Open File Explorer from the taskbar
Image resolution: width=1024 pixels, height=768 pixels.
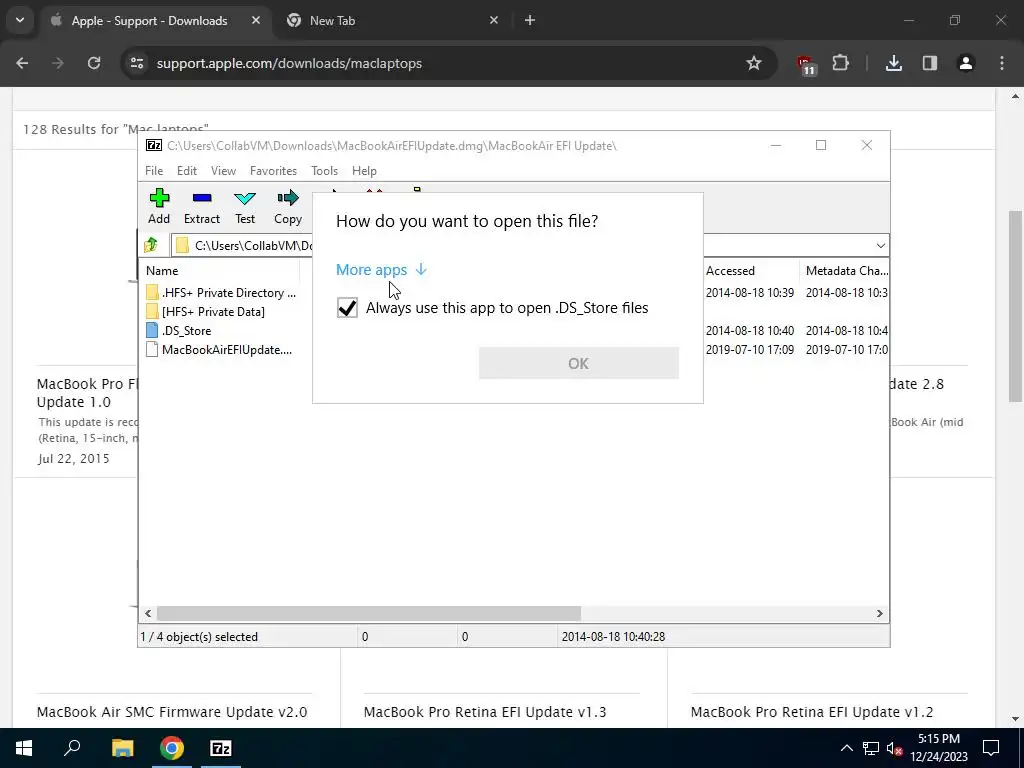pos(122,748)
